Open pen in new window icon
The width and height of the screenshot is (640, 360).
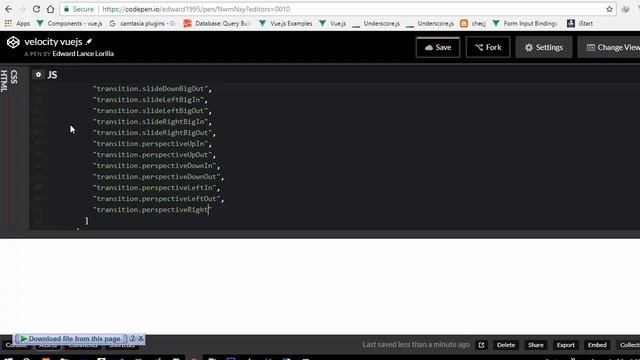coord(481,345)
